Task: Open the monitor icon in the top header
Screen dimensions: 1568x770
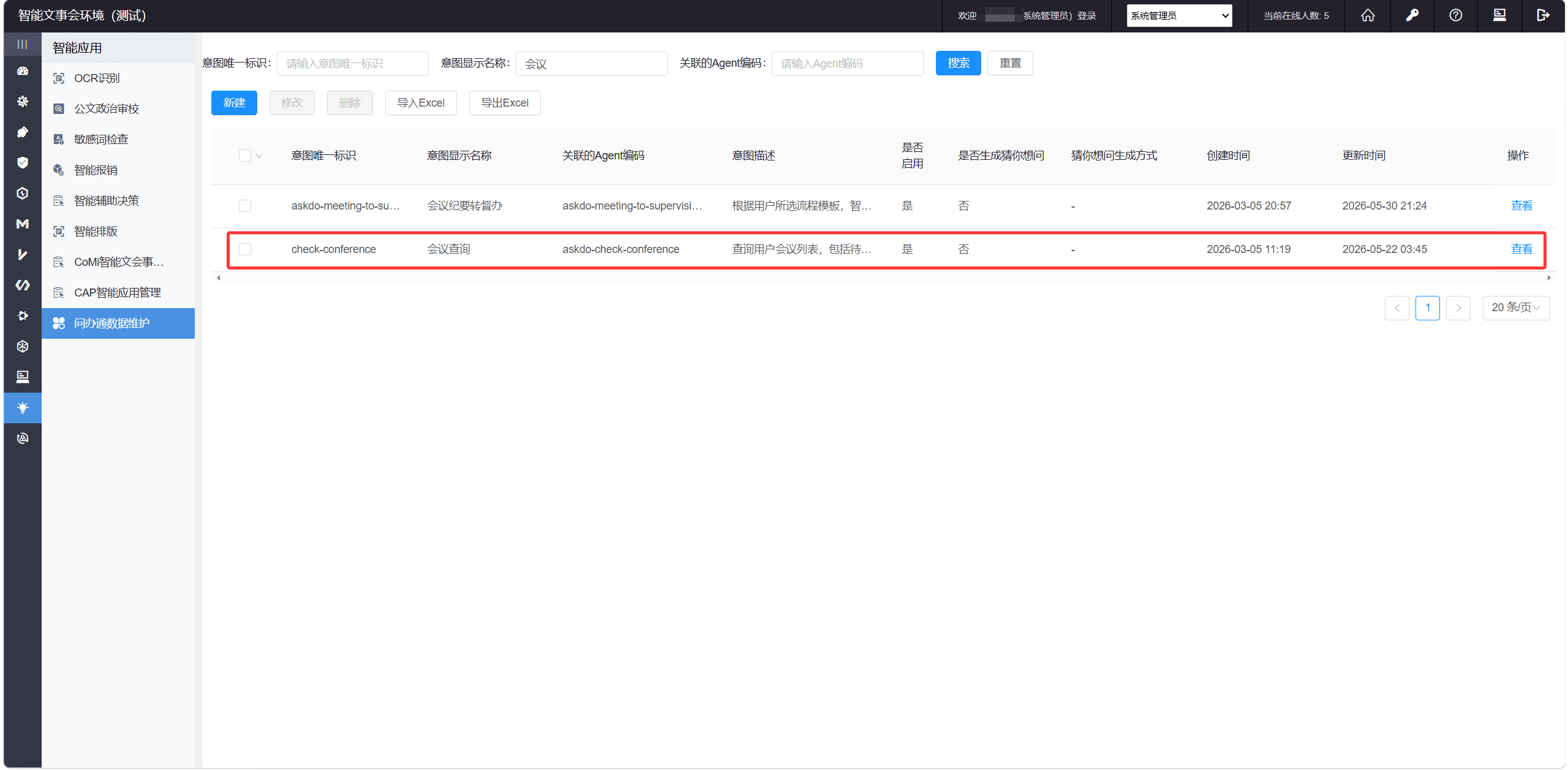Action: tap(1499, 16)
